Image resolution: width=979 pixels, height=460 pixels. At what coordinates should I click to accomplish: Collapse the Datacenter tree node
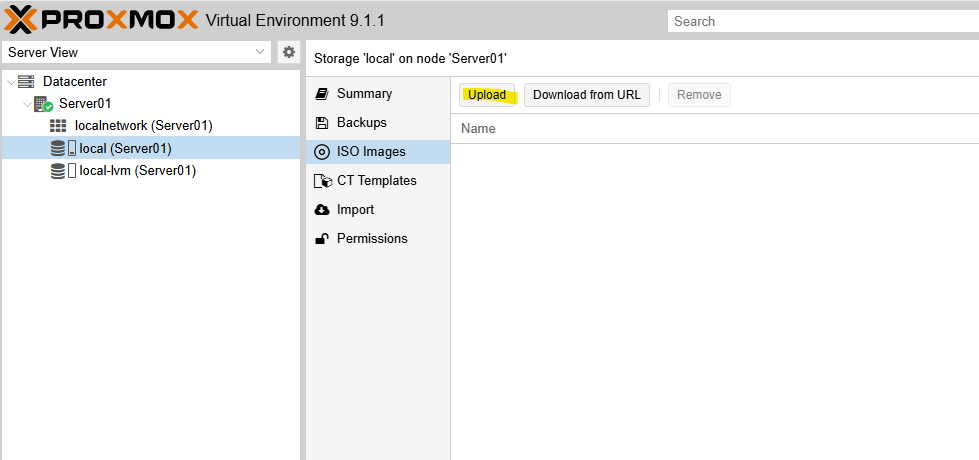(x=11, y=82)
